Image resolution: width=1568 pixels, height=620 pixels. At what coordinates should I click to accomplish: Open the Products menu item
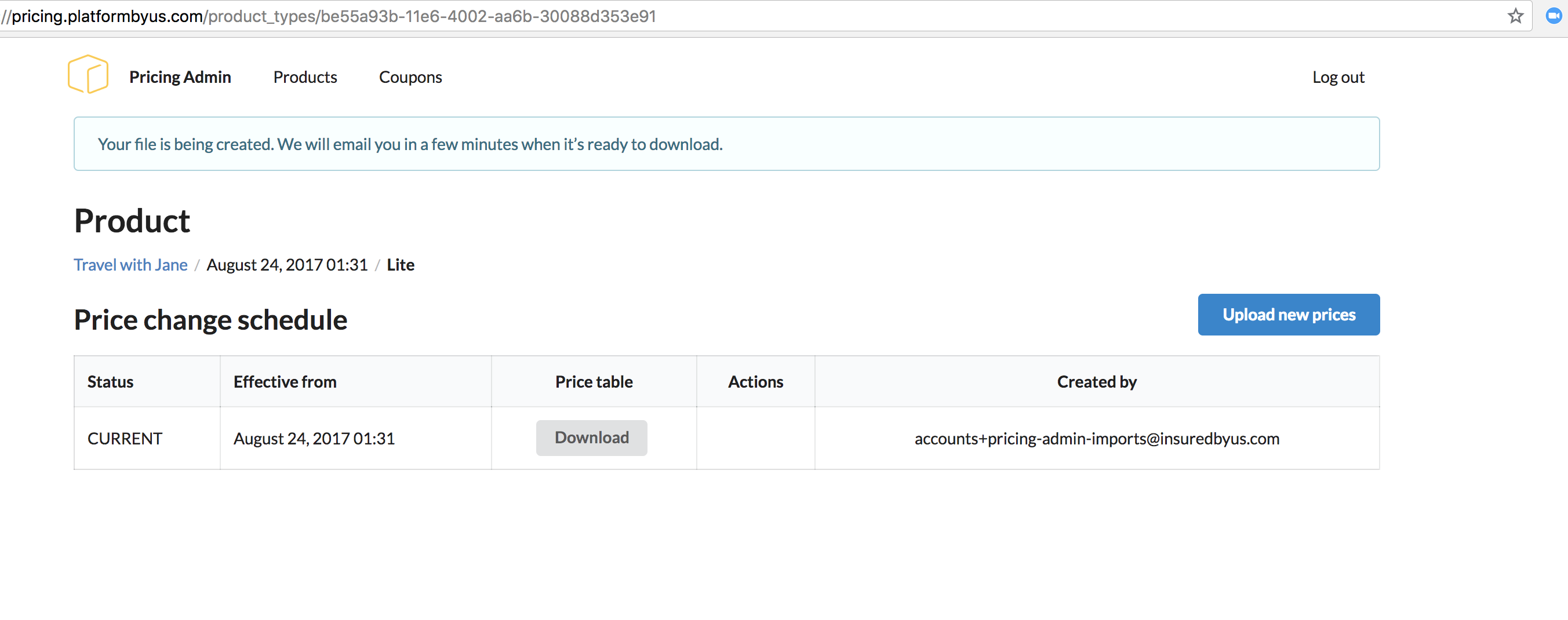pyautogui.click(x=305, y=77)
